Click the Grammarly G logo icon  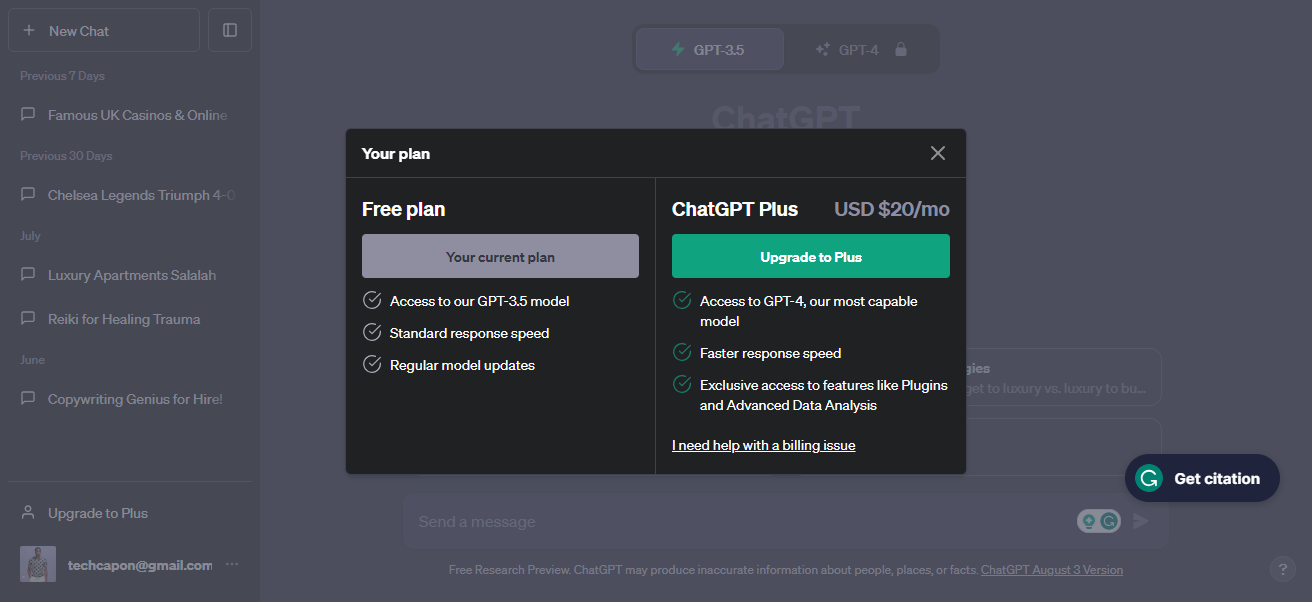[1150, 478]
